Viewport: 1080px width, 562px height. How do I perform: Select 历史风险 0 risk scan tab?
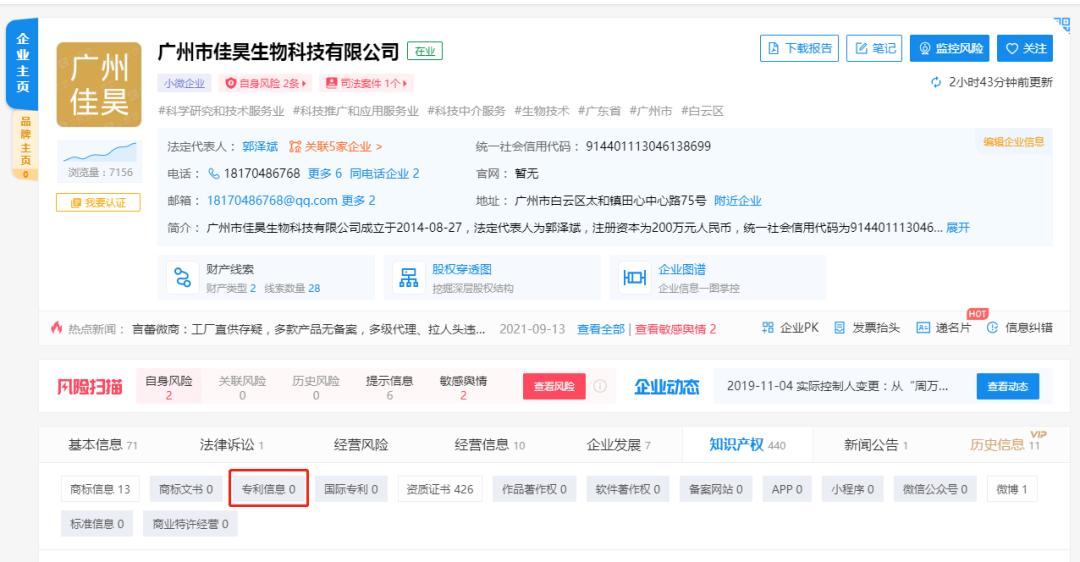pyautogui.click(x=316, y=387)
